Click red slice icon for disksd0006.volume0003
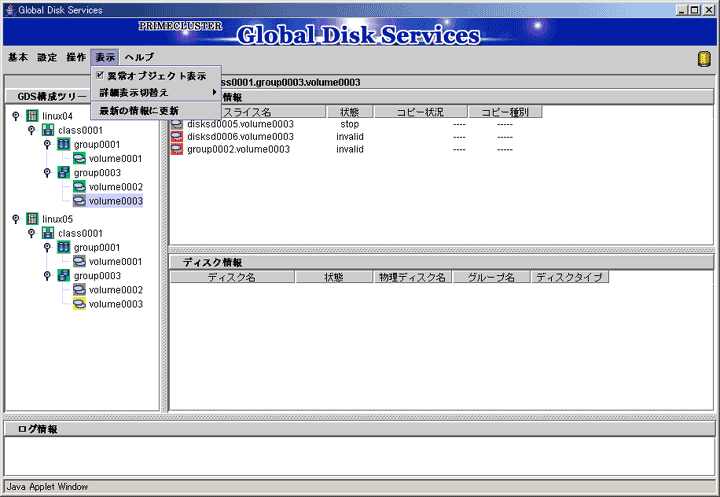 point(177,136)
